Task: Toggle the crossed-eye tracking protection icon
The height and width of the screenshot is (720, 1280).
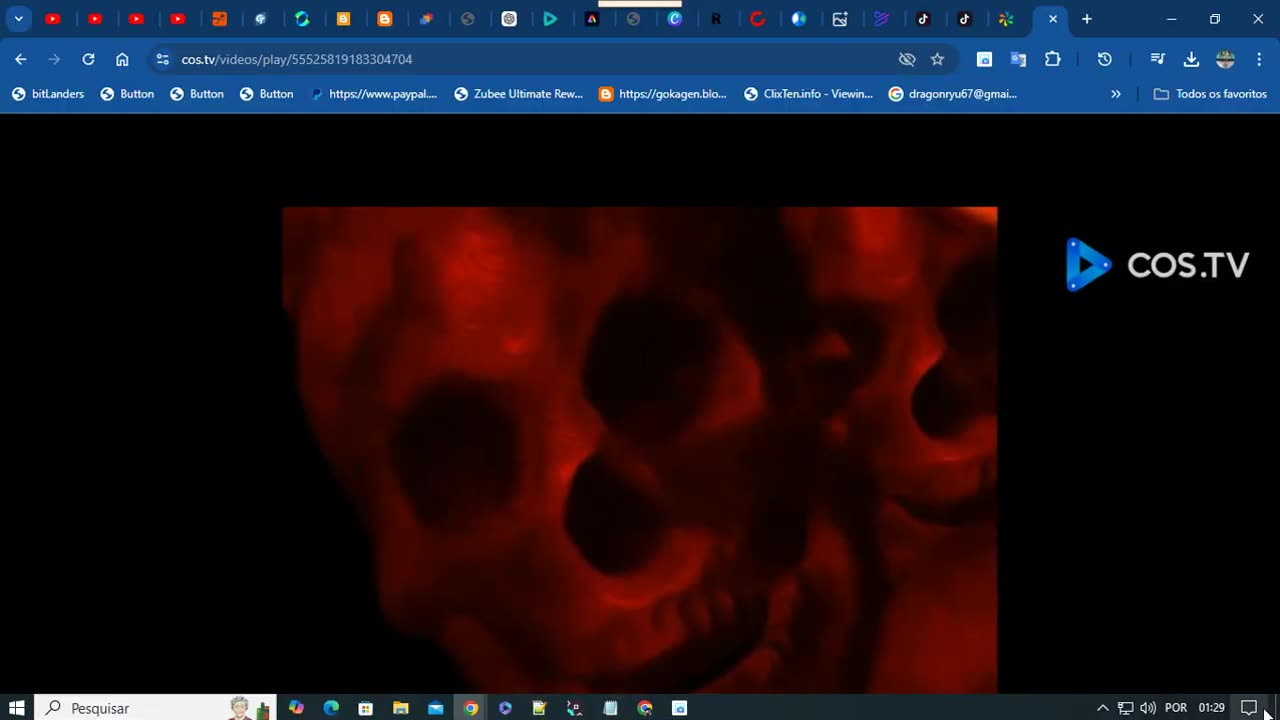Action: (x=907, y=59)
